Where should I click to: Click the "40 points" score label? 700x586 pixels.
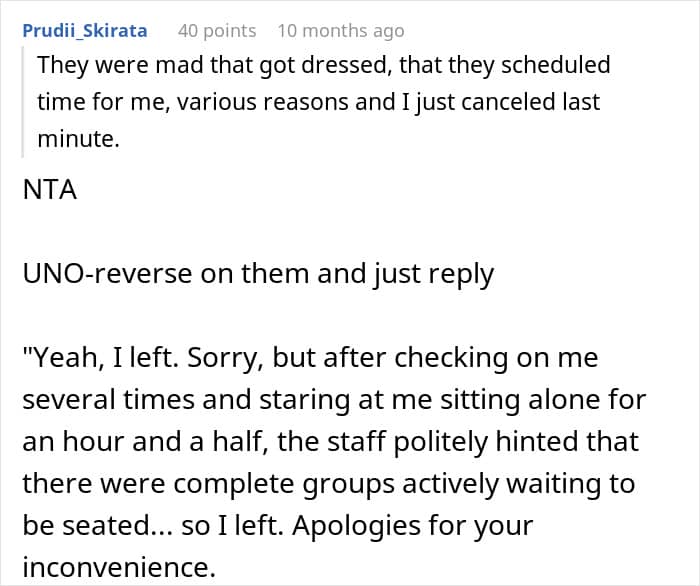point(217,31)
